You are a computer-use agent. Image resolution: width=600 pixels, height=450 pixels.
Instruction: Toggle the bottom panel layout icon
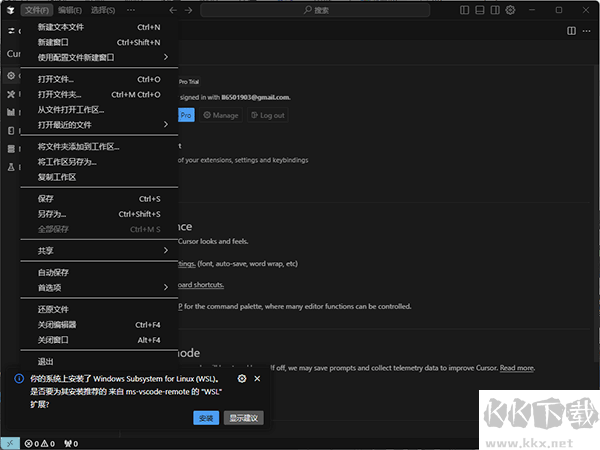479,10
